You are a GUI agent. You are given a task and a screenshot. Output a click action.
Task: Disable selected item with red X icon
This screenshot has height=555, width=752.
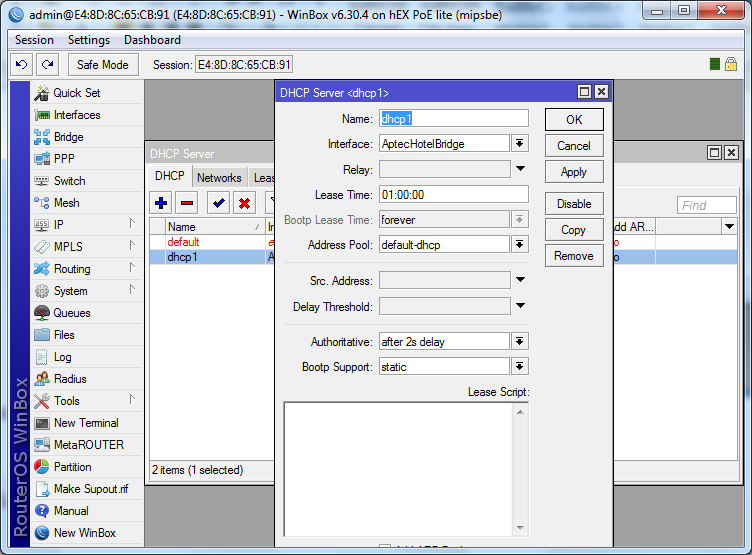coord(245,203)
